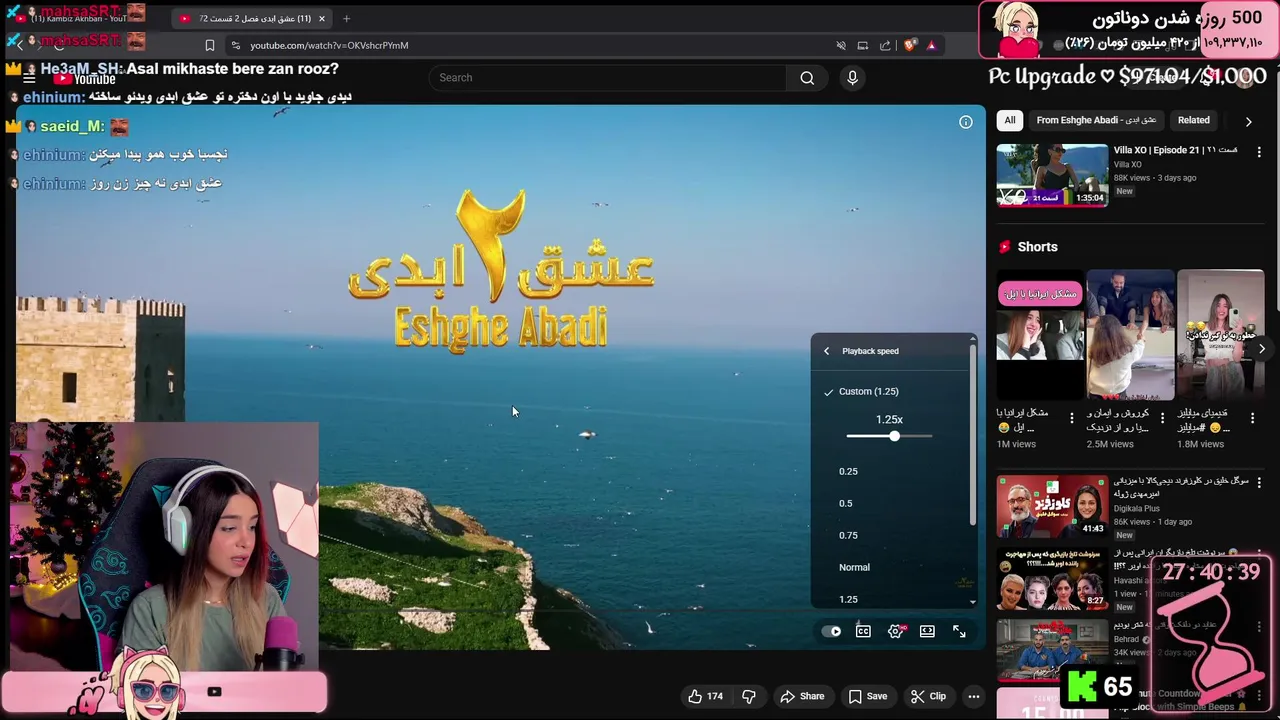This screenshot has height=720, width=1280.
Task: Open video info card icon
Action: [966, 122]
